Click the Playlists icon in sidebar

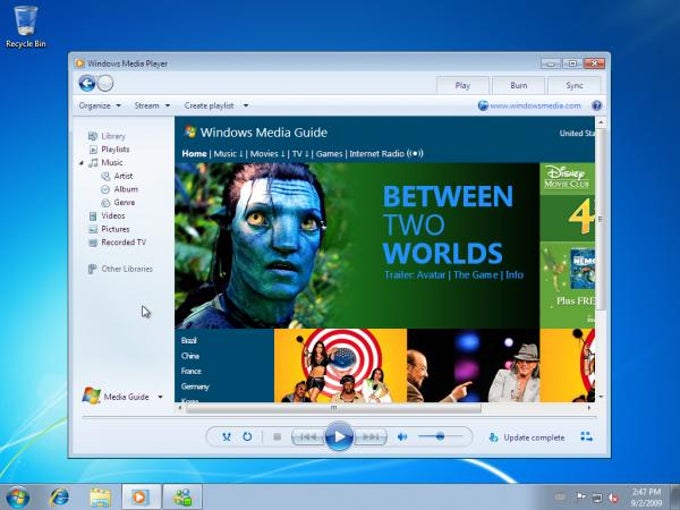click(x=93, y=150)
